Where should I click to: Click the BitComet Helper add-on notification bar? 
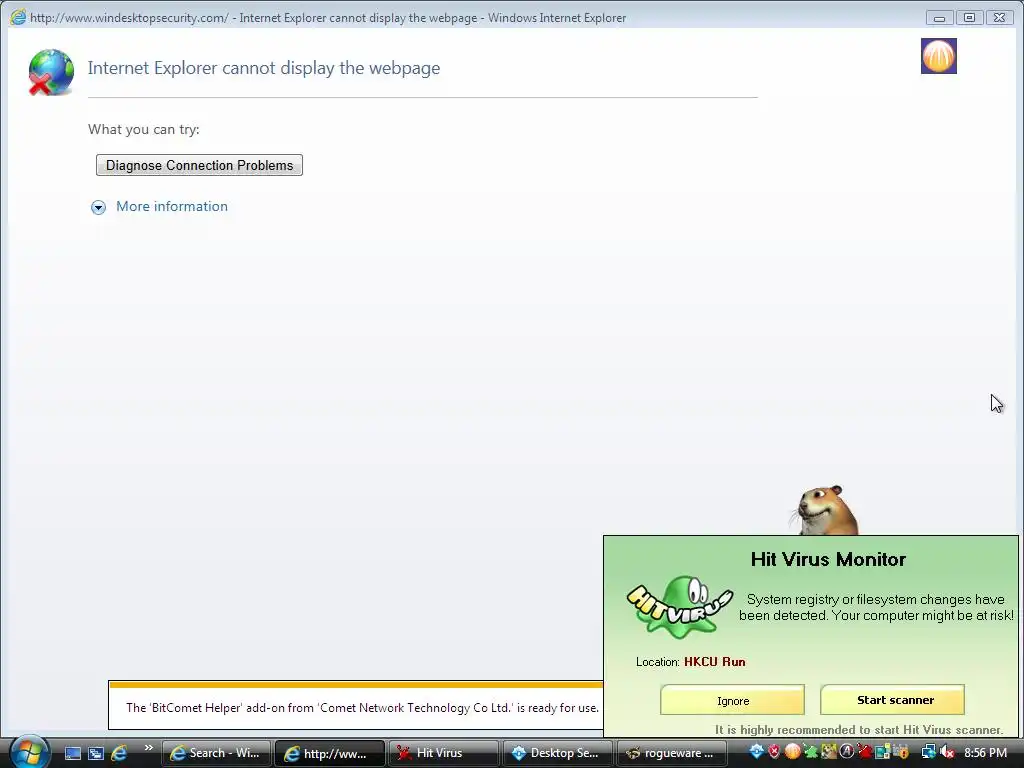356,706
